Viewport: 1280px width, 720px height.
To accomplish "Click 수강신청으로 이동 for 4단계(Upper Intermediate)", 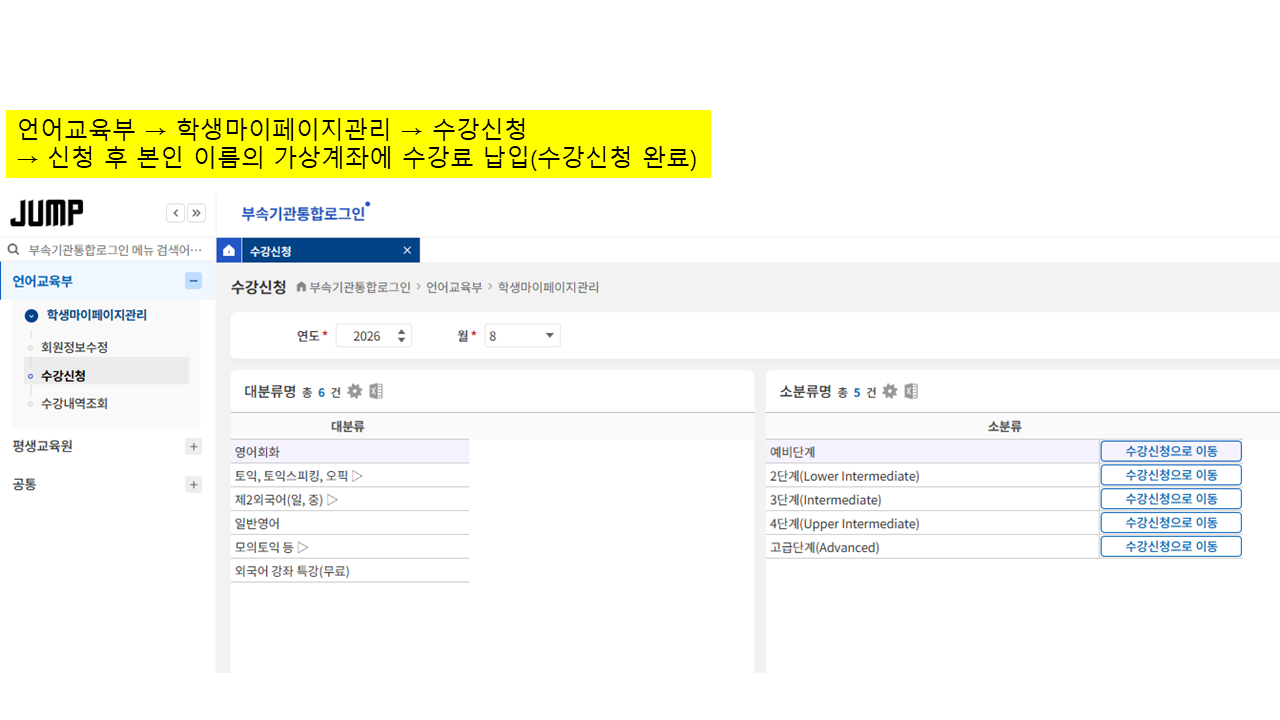I will point(1171,522).
